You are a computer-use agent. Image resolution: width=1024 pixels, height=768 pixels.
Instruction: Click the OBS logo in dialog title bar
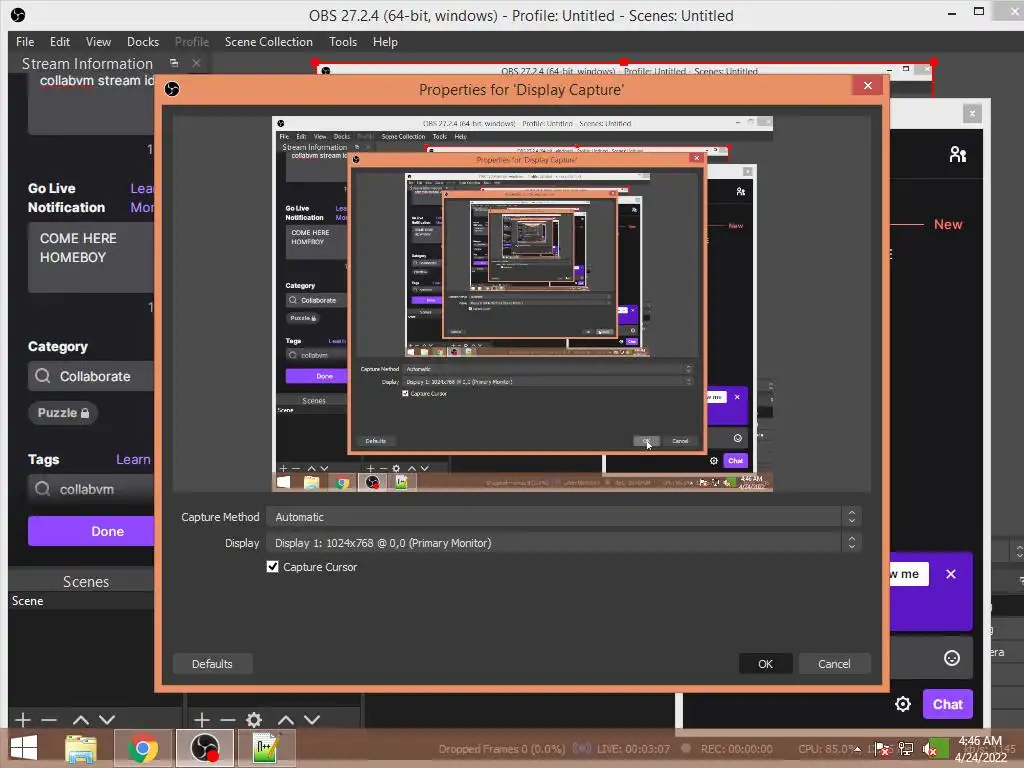pos(172,89)
